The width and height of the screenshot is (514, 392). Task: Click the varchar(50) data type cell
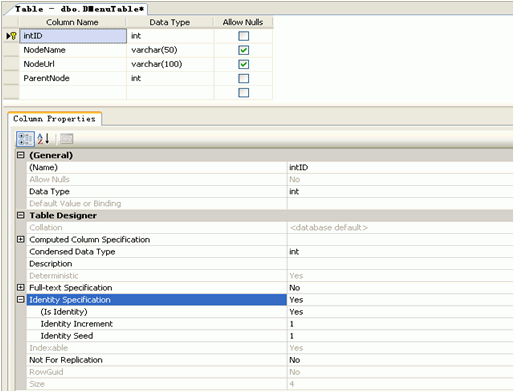point(170,50)
